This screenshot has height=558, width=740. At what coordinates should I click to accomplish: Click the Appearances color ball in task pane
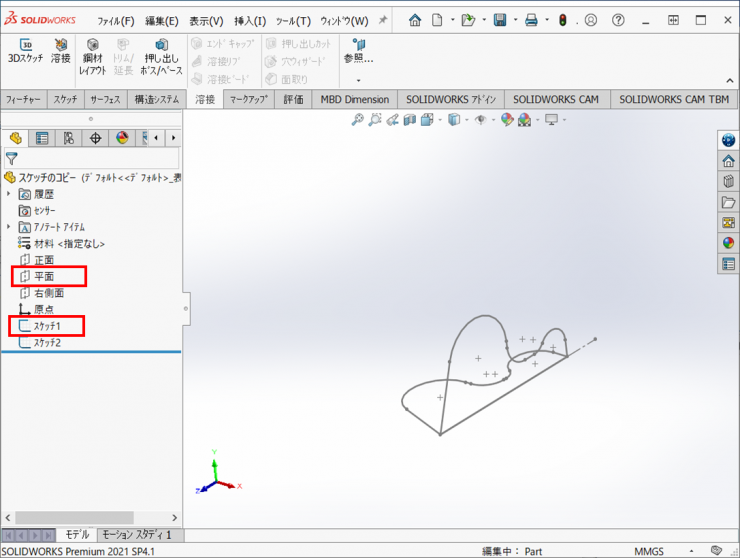pyautogui.click(x=728, y=243)
